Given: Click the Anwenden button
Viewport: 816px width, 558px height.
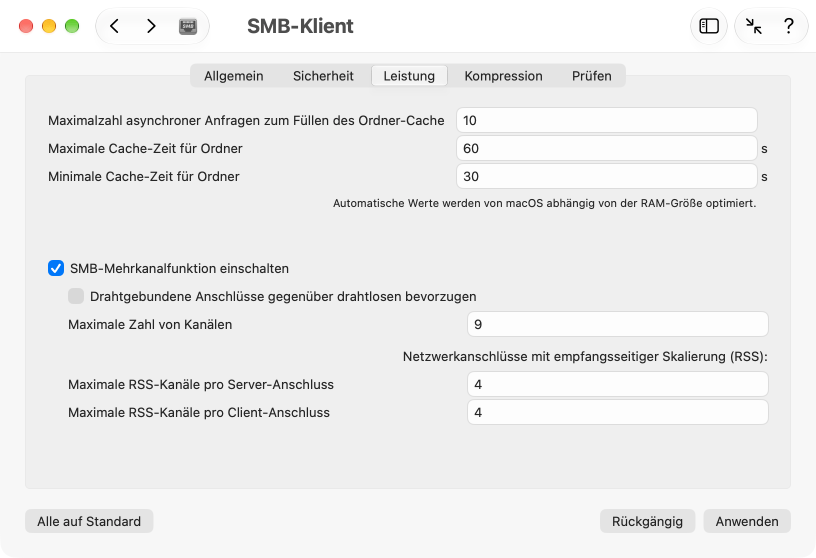Looking at the screenshot, I should tap(747, 521).
